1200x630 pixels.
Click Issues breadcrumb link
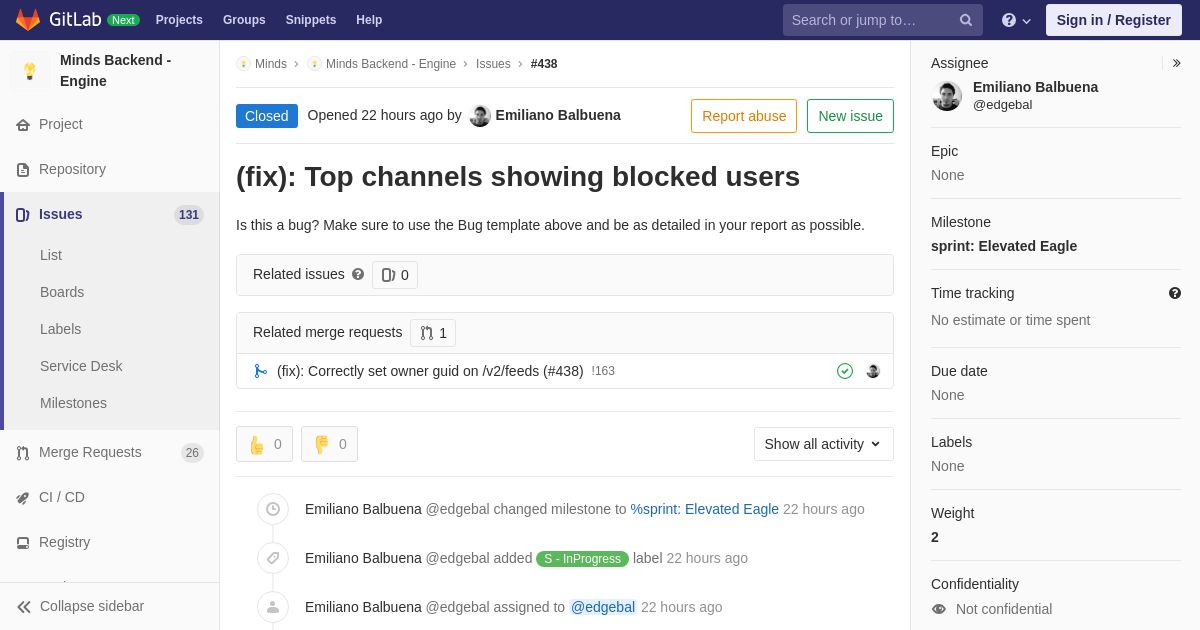(x=493, y=64)
